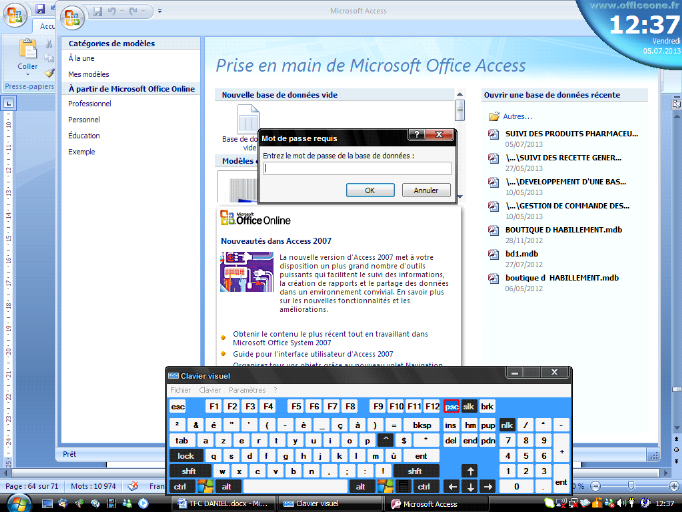Open boutique d HABILLEMENT.mdb dated 06/05/2012

coord(562,278)
